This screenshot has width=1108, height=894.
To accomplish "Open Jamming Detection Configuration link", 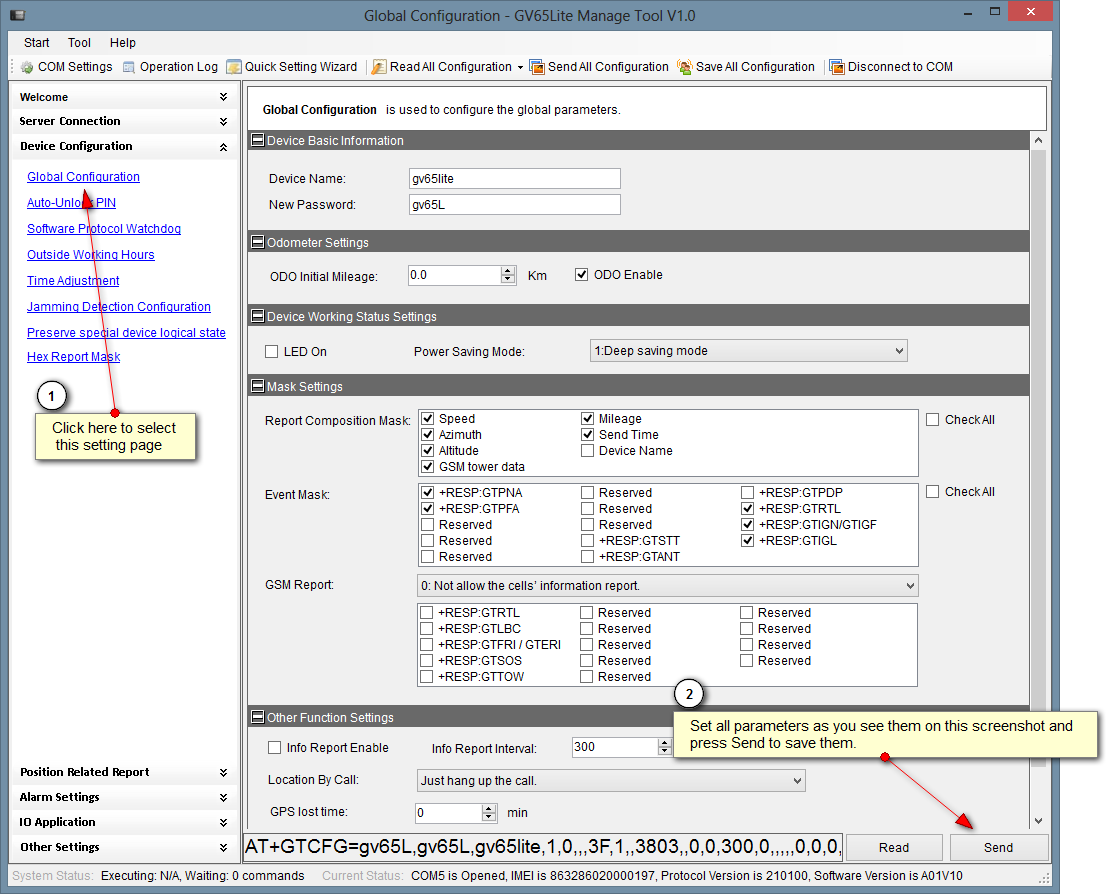I will pyautogui.click(x=119, y=307).
